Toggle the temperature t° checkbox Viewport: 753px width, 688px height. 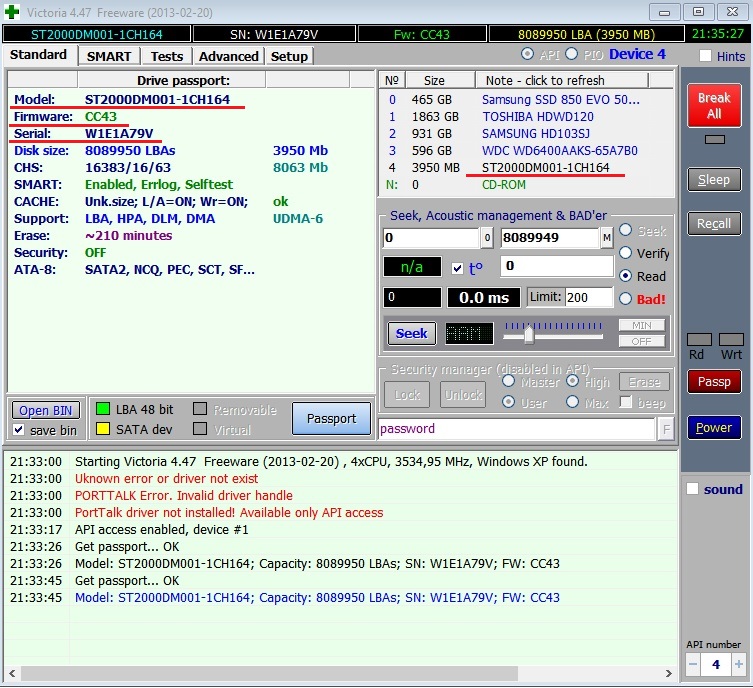pos(458,268)
